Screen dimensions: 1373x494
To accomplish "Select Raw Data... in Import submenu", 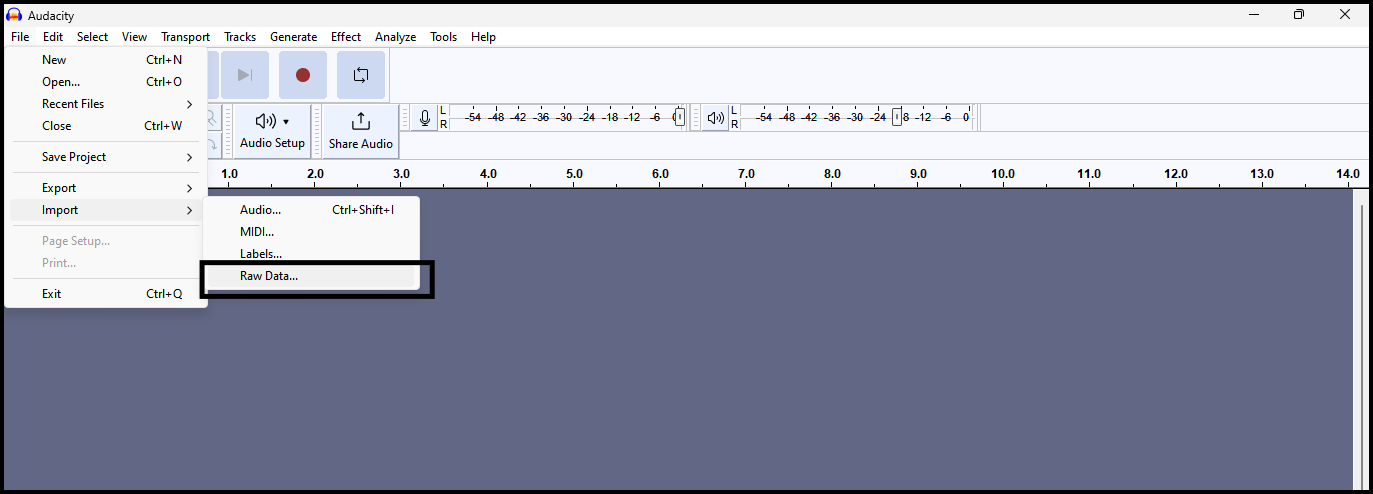I will coord(311,276).
